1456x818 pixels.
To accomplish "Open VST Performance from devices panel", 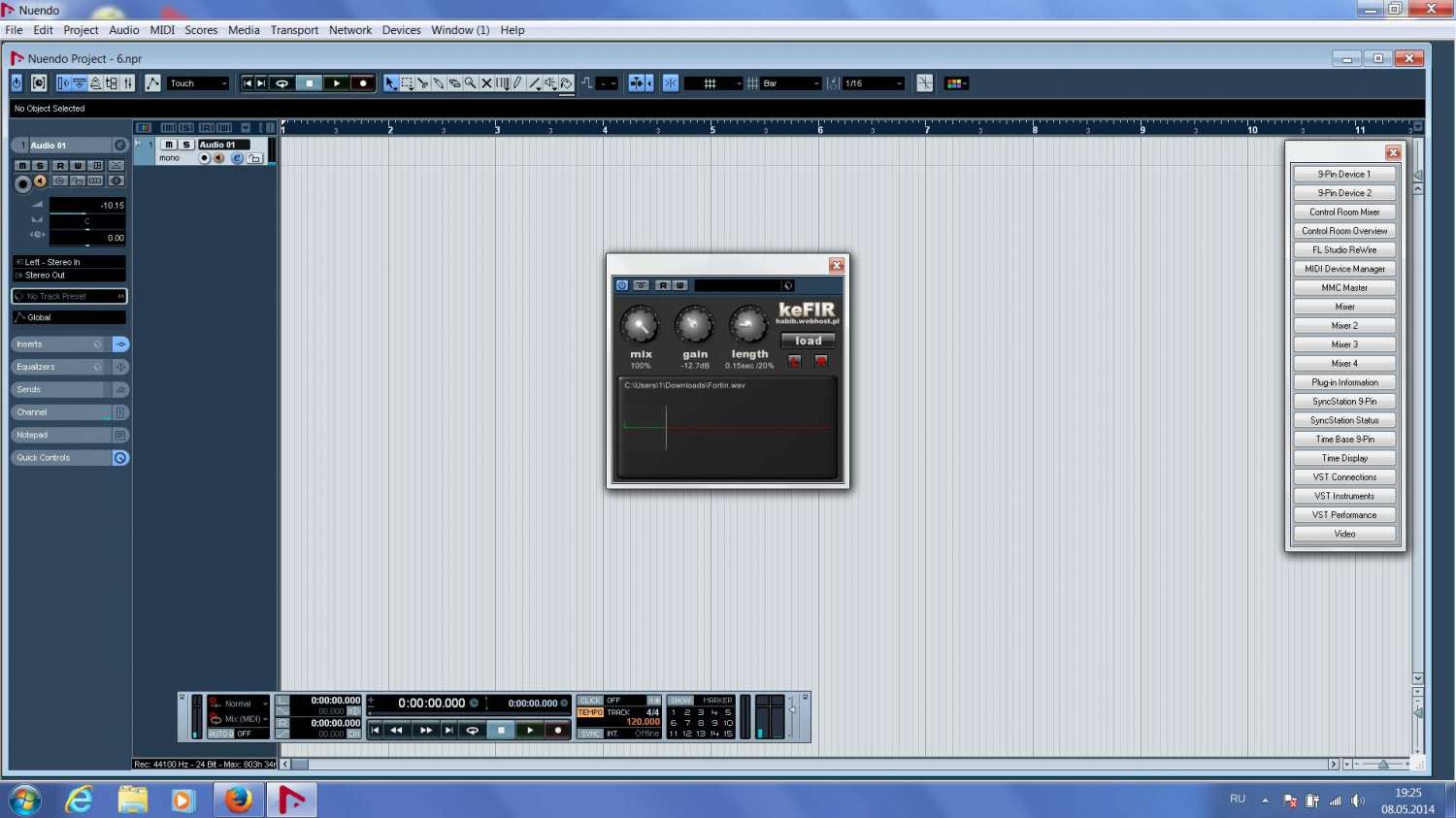I will coord(1344,515).
